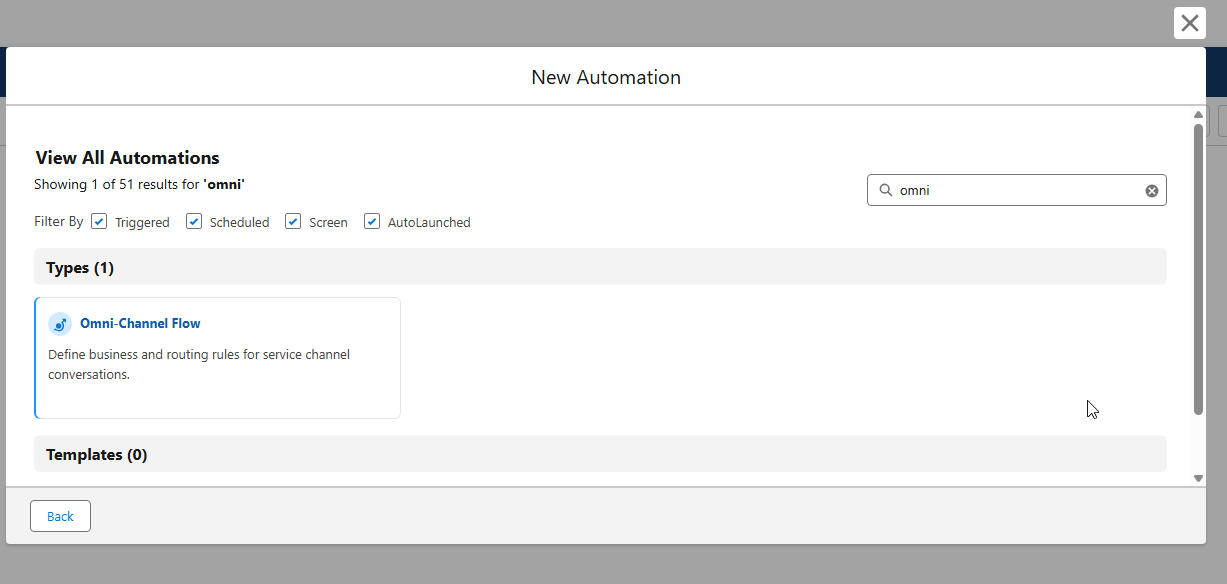Viewport: 1227px width, 584px height.
Task: Collapse the Types (1) section header
Action: click(x=80, y=268)
